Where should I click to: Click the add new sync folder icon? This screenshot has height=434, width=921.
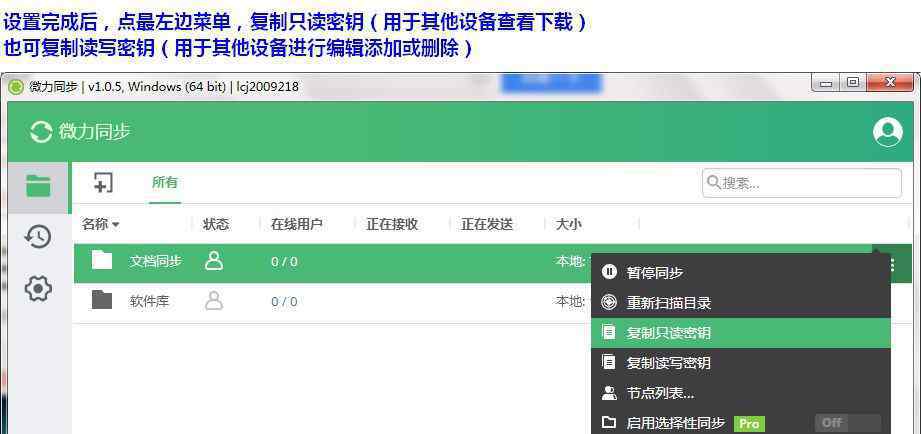tap(103, 183)
